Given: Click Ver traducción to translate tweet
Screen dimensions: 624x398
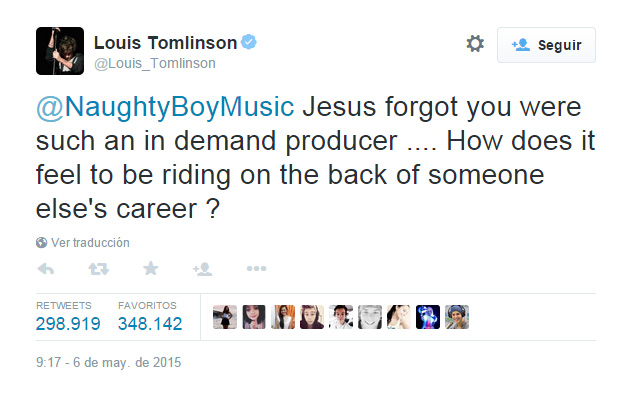Looking at the screenshot, I should tap(90, 243).
